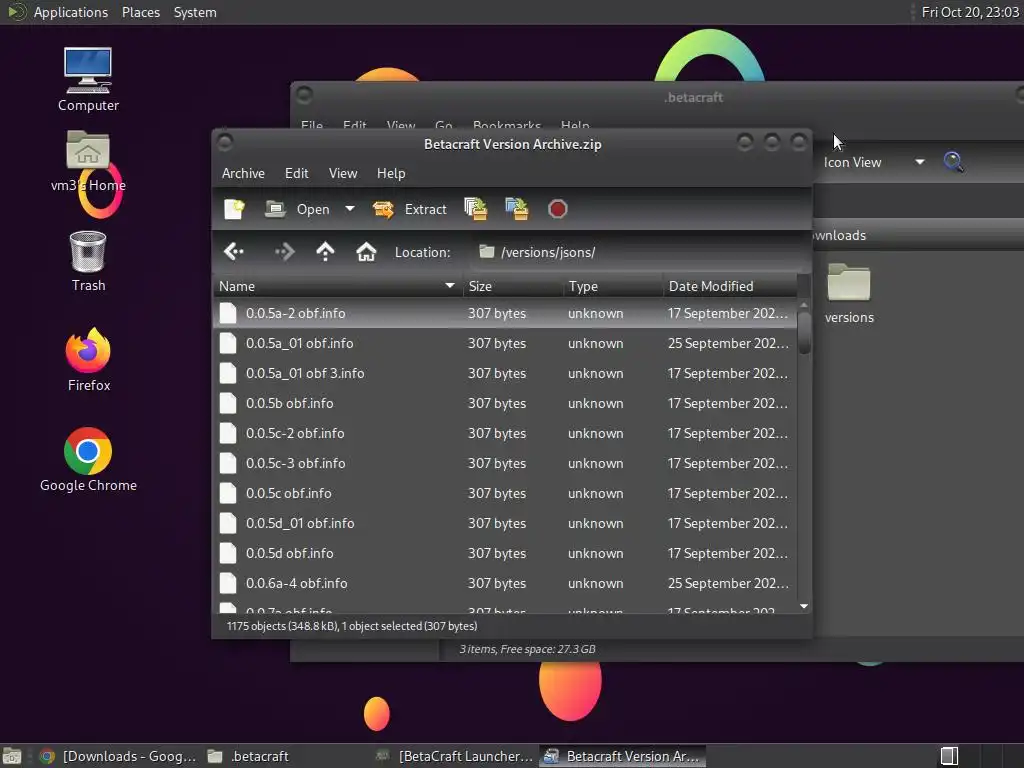Viewport: 1024px width, 768px height.
Task: Click Extract in the archive toolbar
Action: tap(409, 209)
